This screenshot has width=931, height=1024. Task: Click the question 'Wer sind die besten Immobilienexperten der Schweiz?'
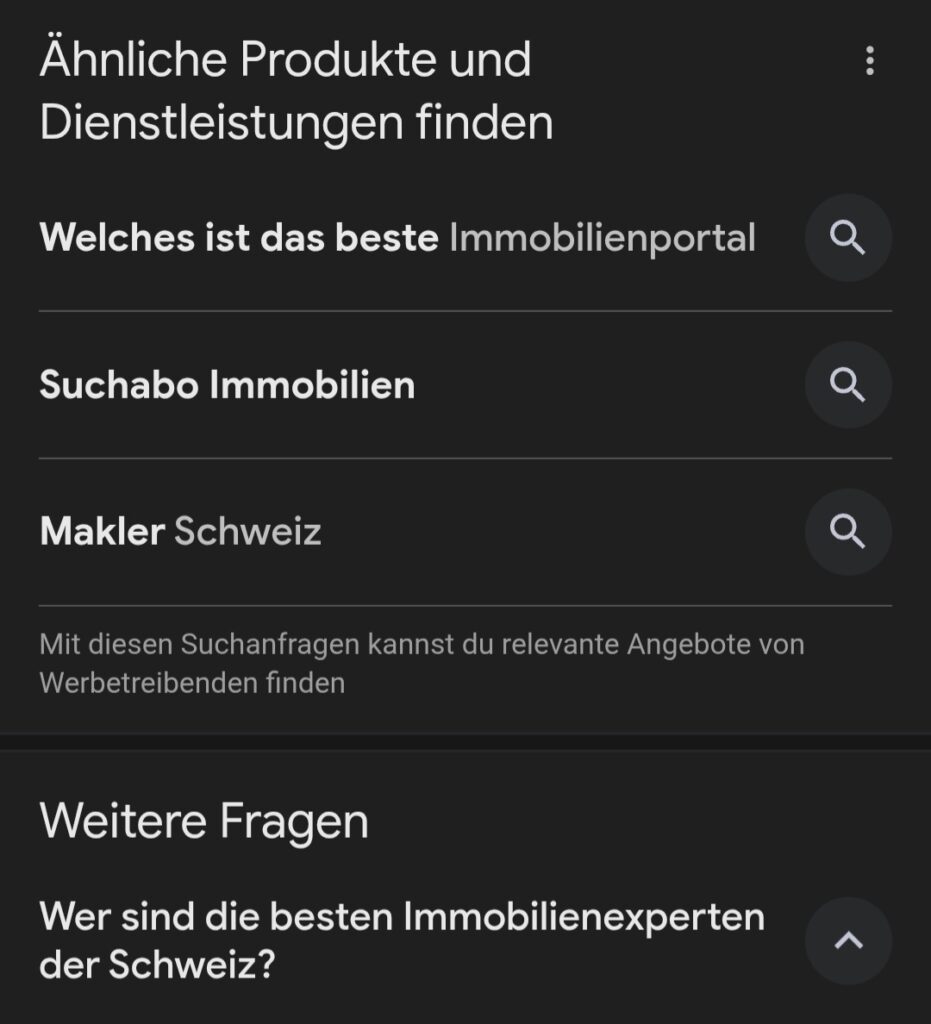click(x=402, y=940)
